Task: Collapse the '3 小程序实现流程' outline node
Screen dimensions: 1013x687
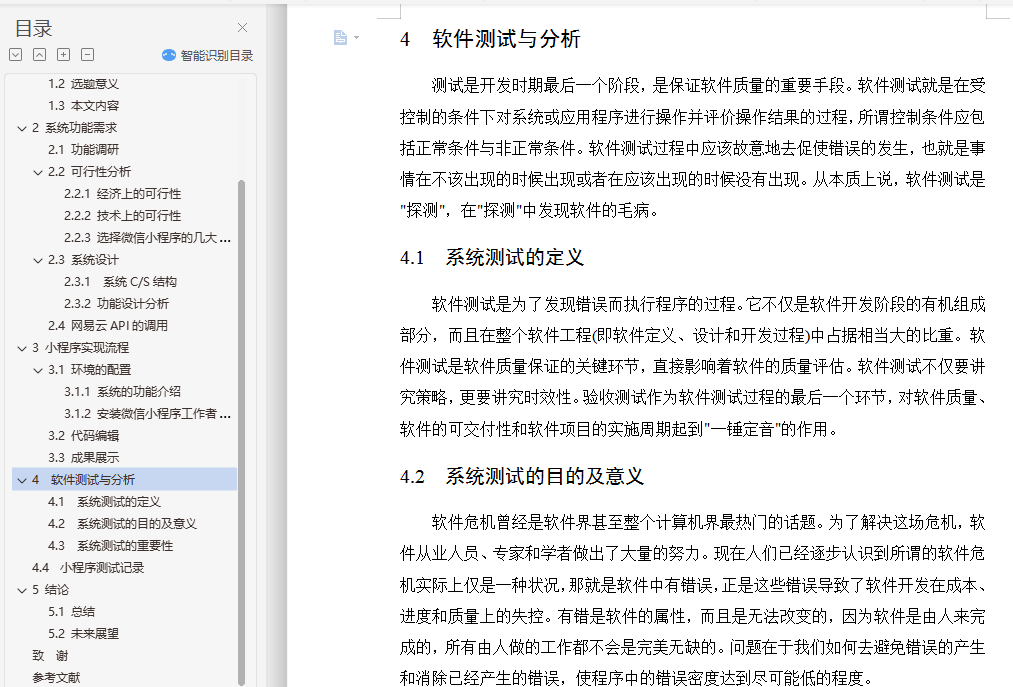Action: 22,348
